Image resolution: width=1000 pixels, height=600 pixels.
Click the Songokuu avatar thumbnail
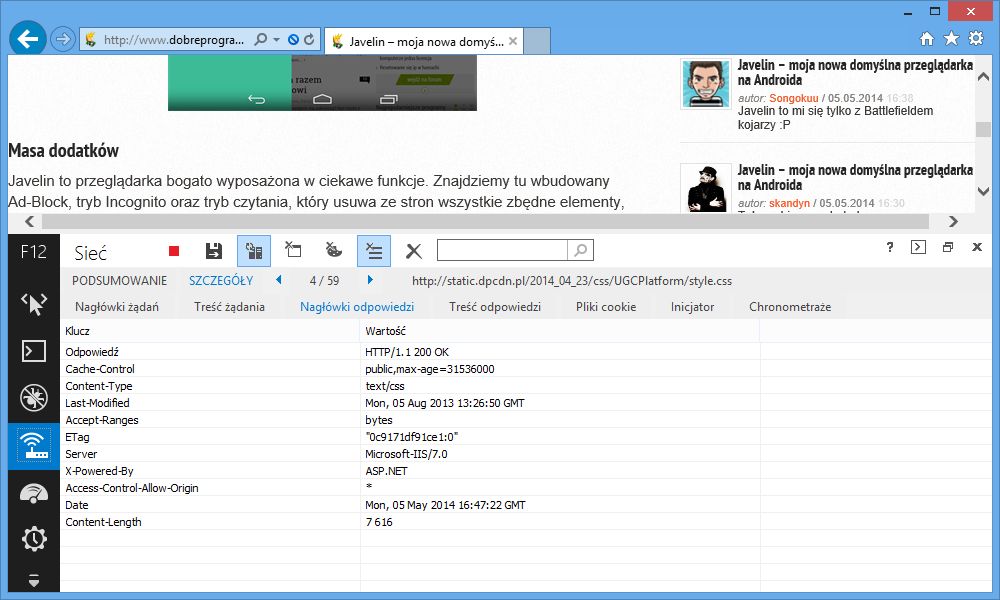705,84
